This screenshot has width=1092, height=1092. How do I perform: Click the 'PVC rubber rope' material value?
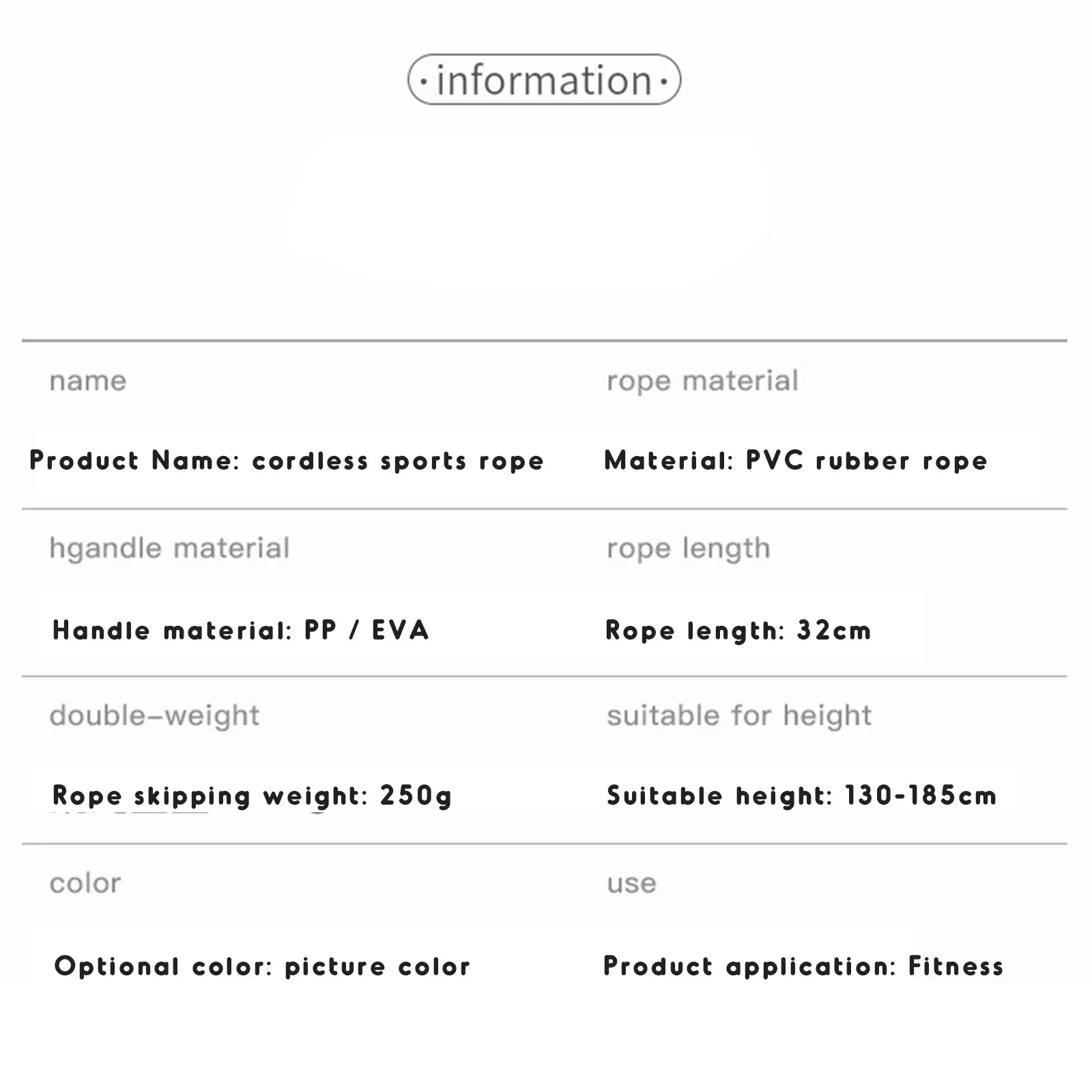[x=867, y=461]
